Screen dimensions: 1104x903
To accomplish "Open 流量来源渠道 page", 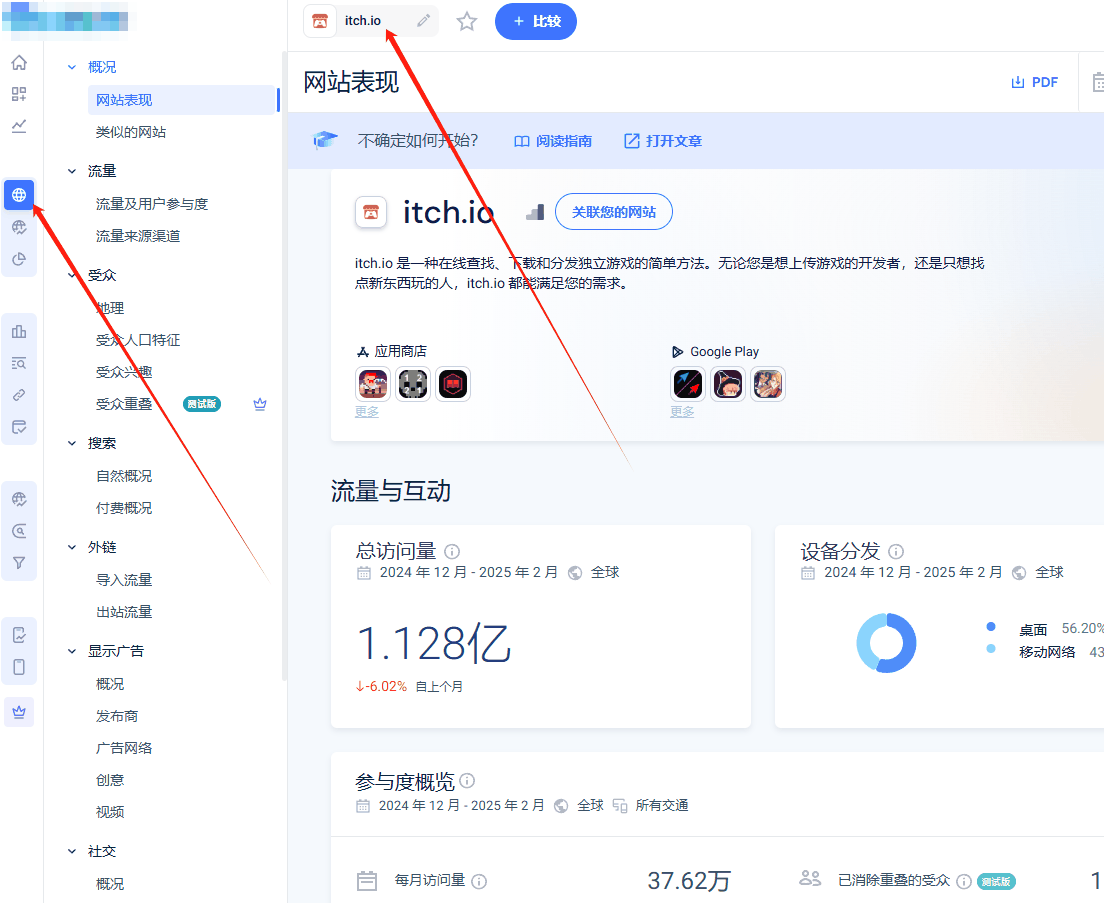I will (138, 236).
